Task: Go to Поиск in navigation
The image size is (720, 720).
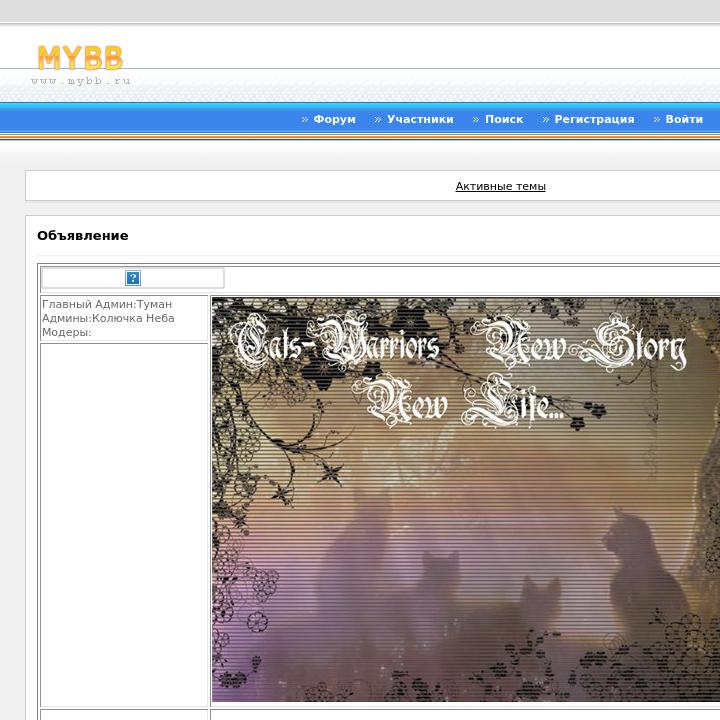Action: point(504,119)
